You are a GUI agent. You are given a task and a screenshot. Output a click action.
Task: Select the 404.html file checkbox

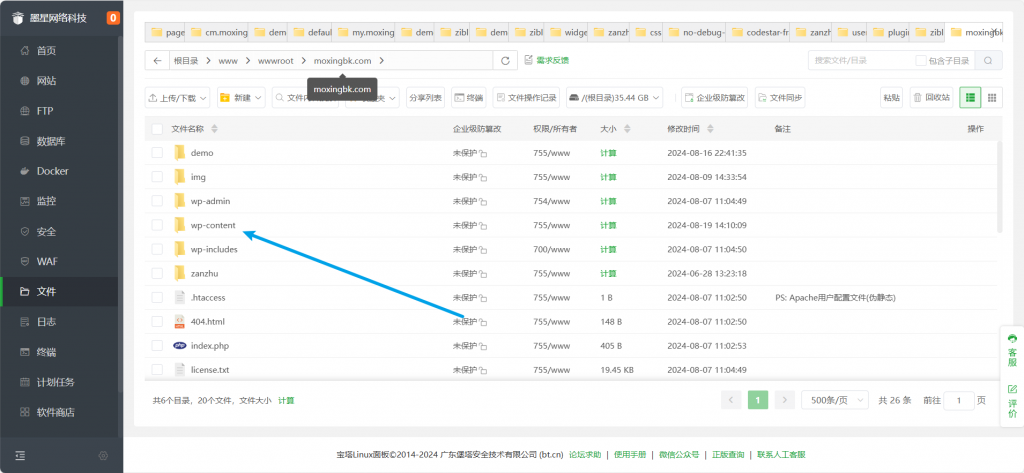tap(157, 321)
